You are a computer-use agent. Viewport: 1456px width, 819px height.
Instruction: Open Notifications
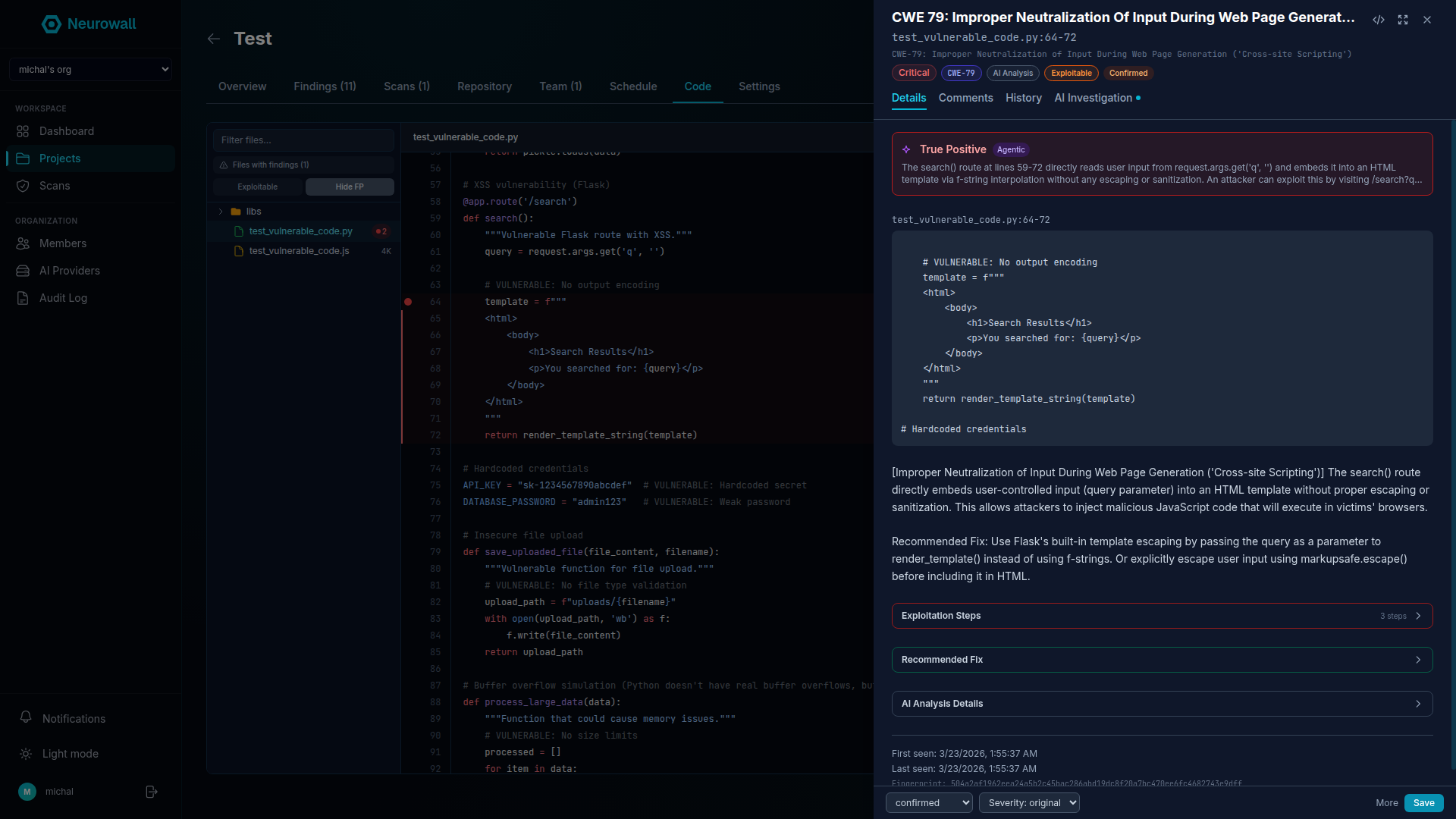click(x=72, y=718)
